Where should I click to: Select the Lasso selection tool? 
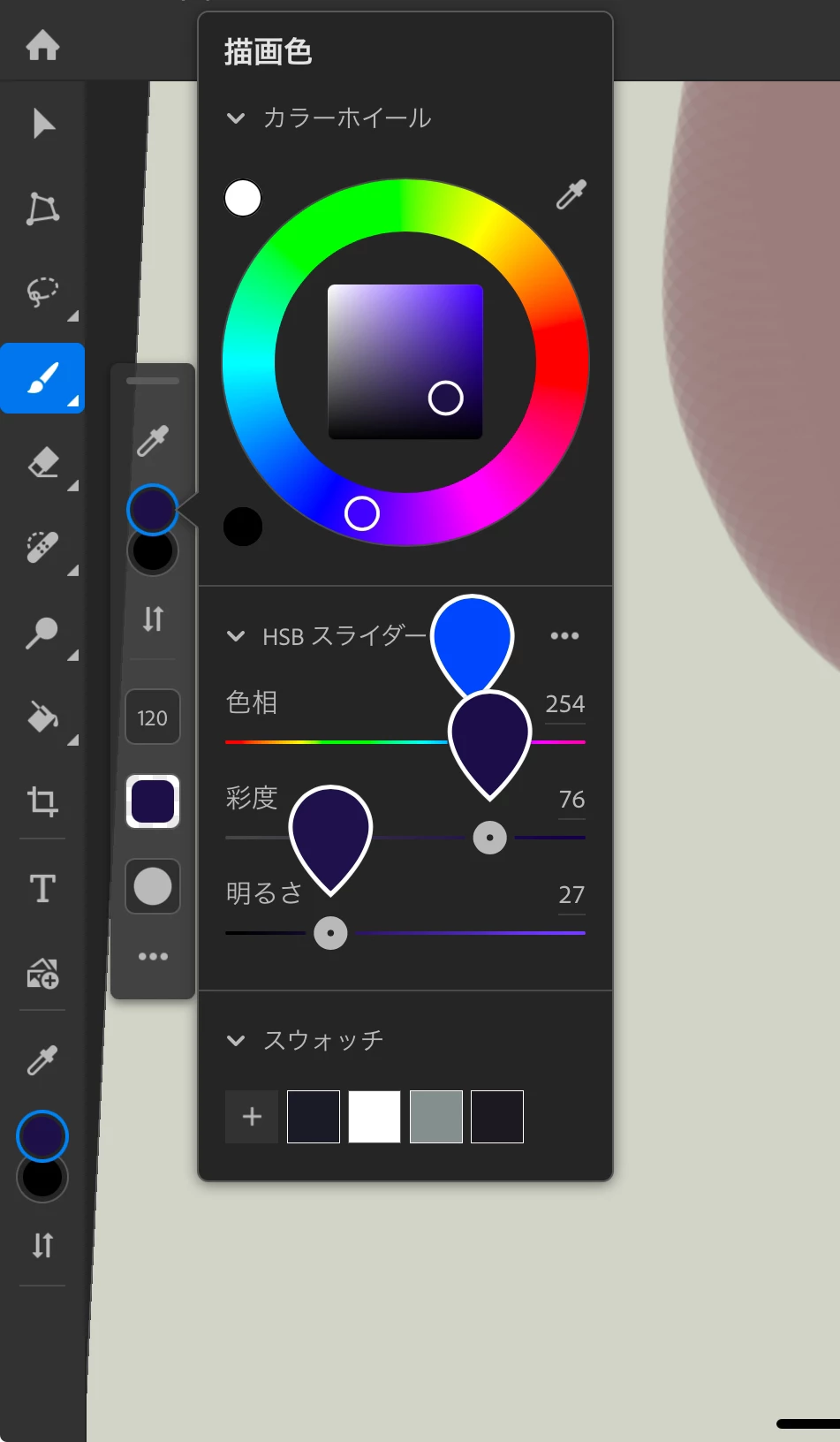pos(42,292)
